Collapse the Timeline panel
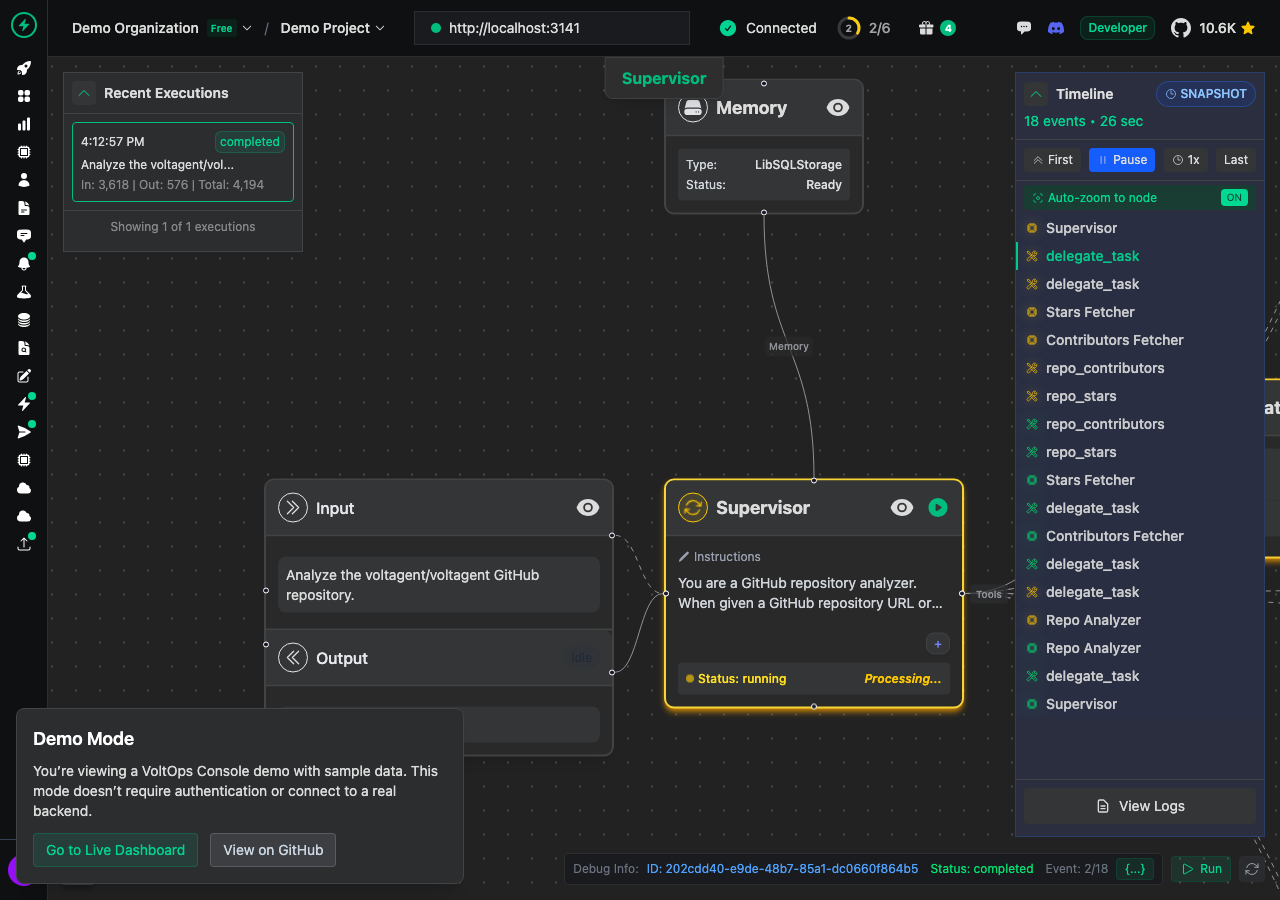This screenshot has width=1280, height=900. point(1037,94)
